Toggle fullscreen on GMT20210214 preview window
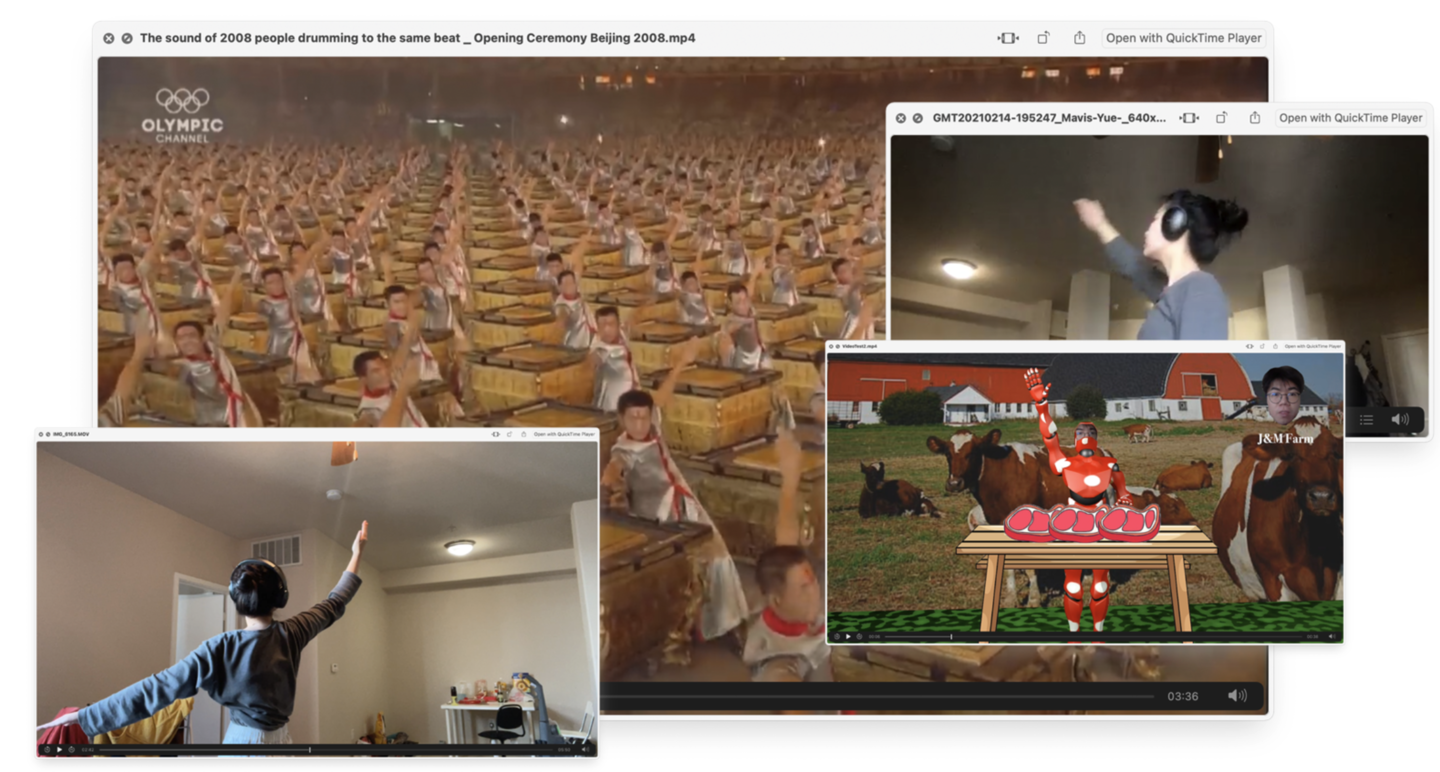1440x772 pixels. 917,118
